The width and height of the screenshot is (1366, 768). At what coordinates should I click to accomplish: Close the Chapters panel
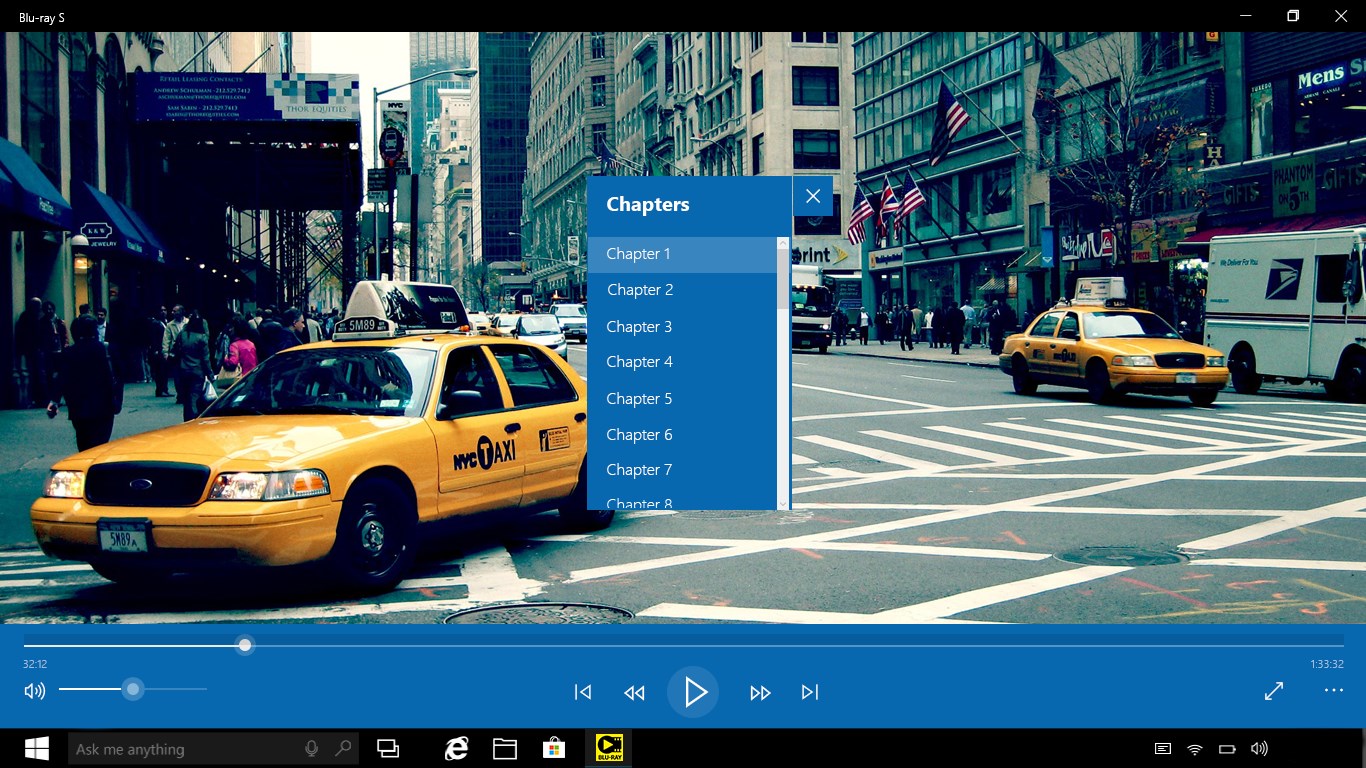pos(813,196)
